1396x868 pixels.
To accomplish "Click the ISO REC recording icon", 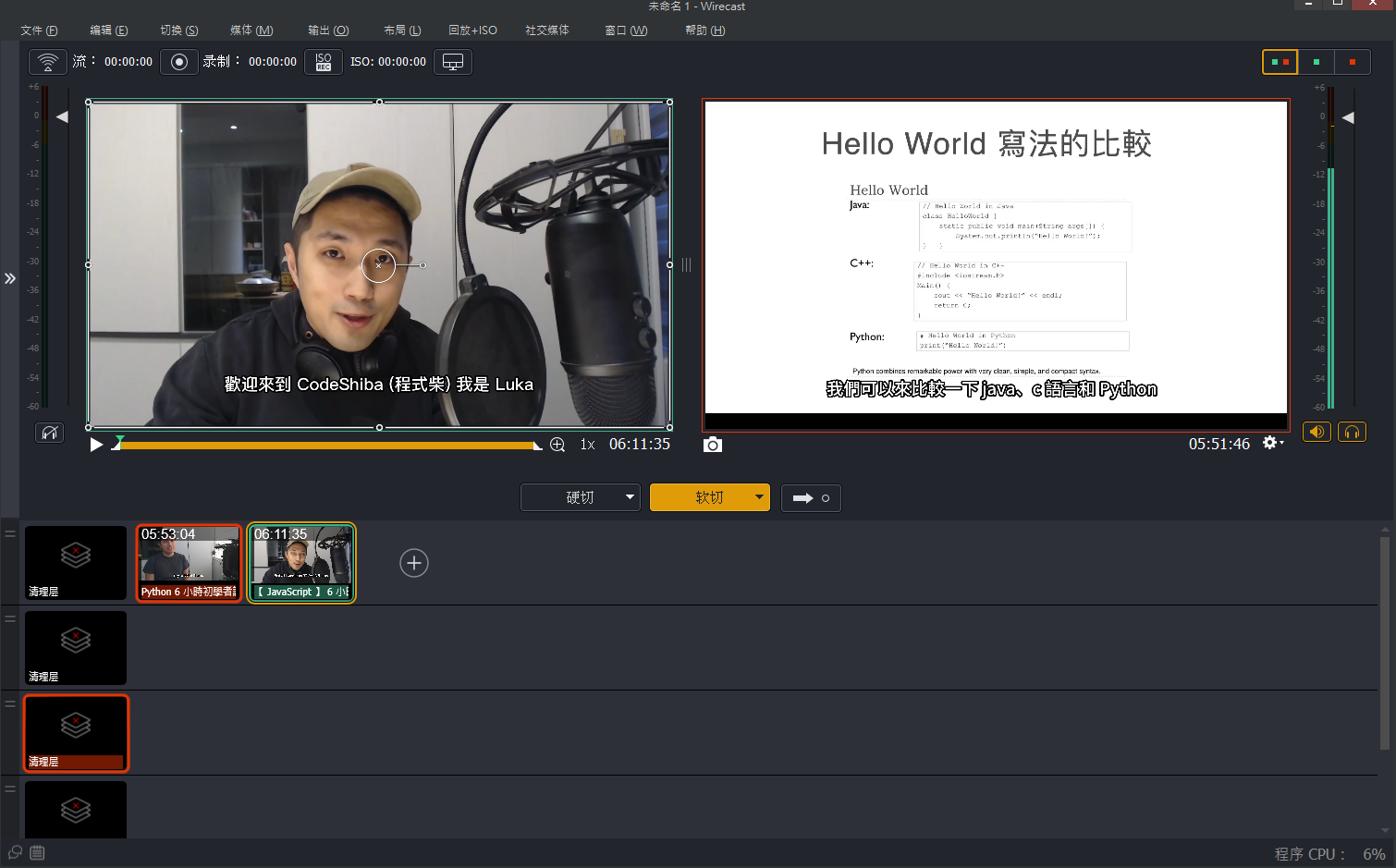I will (x=324, y=62).
